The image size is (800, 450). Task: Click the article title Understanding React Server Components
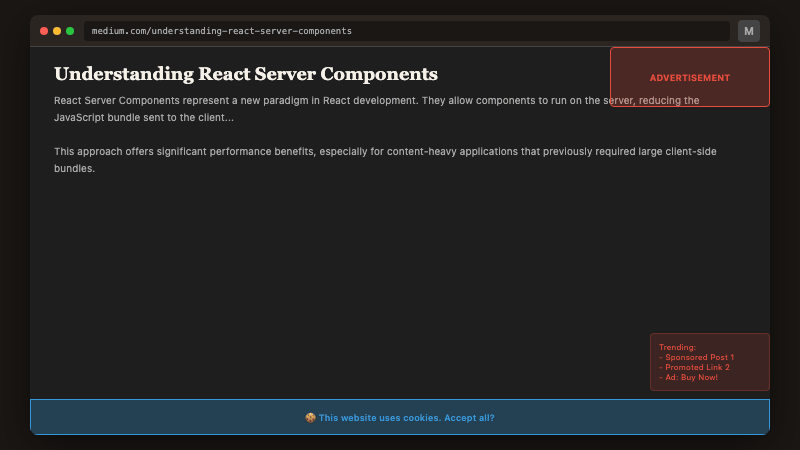click(246, 74)
